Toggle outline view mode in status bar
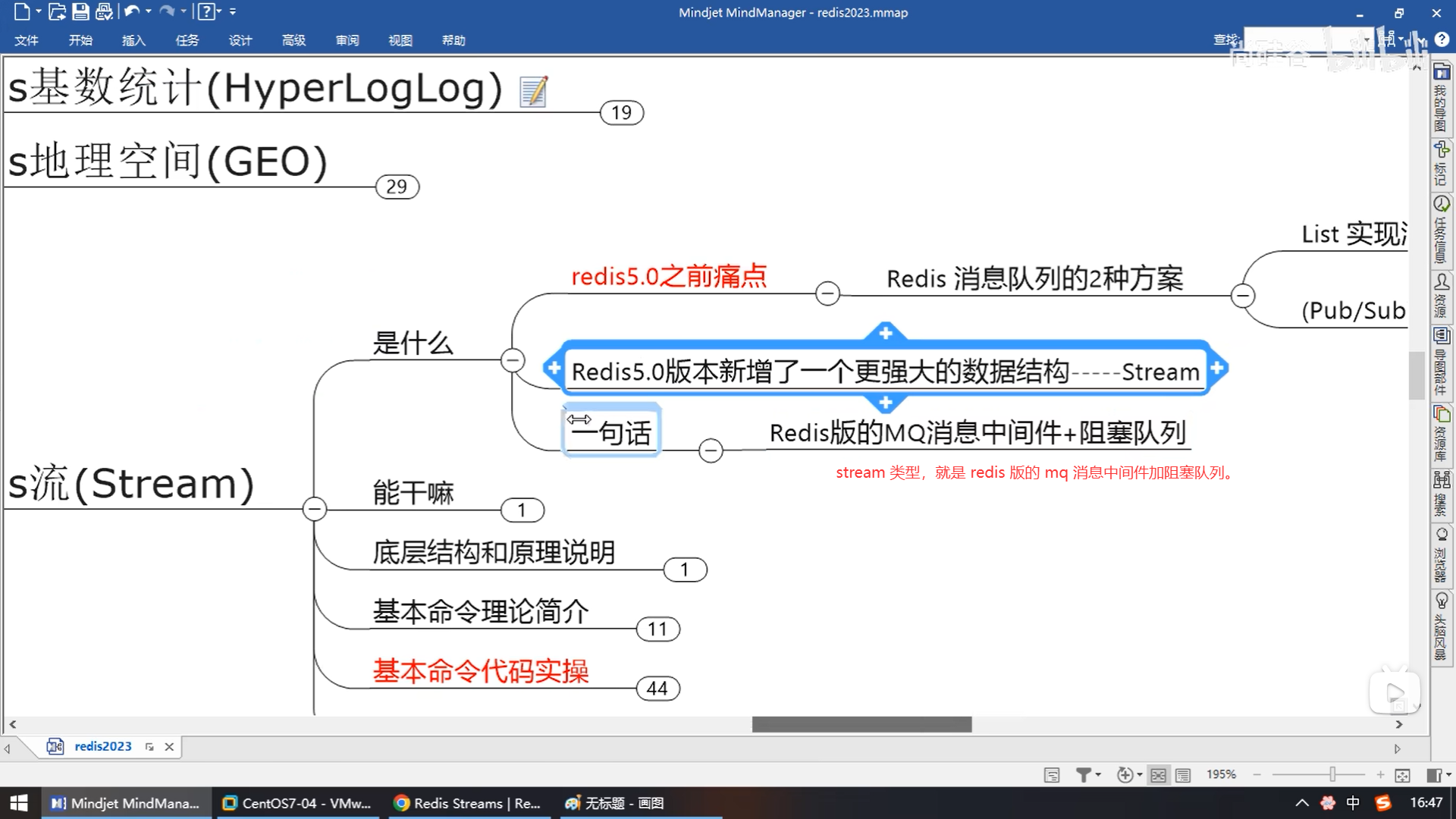 pos(1183,775)
